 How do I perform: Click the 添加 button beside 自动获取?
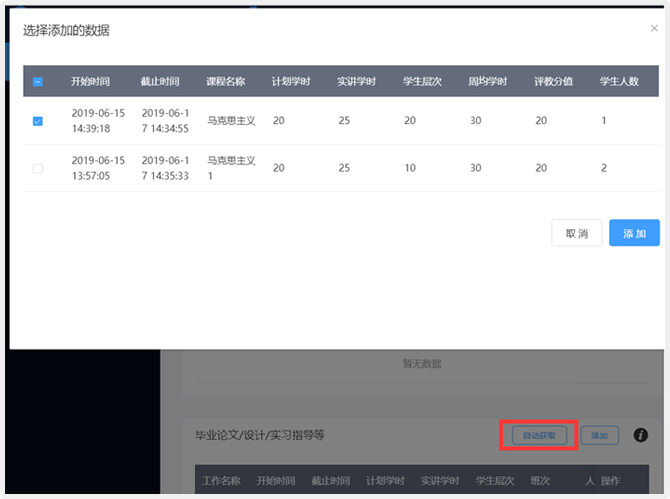point(599,435)
